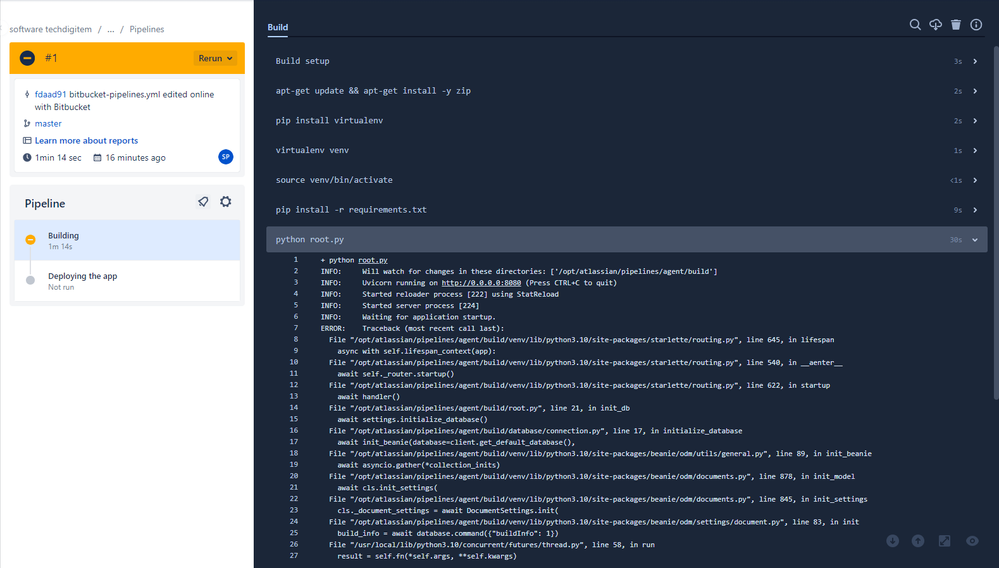This screenshot has height=568, width=999.
Task: Click the commit icon next to fdaad91
Action: tap(27, 94)
